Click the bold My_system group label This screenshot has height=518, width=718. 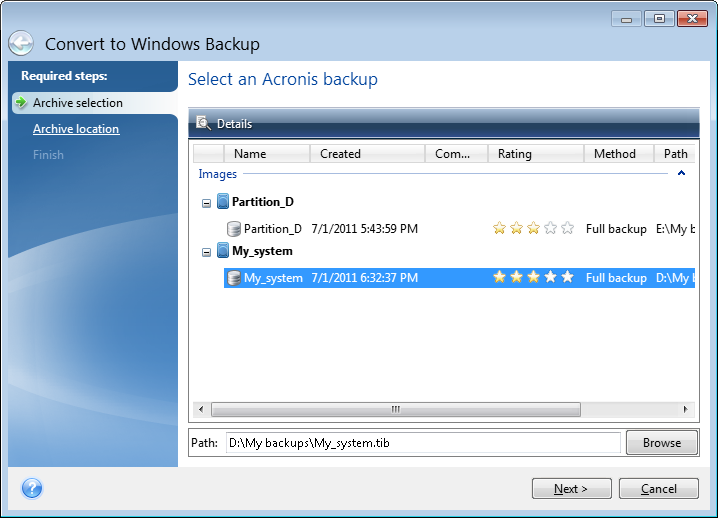click(x=262, y=251)
